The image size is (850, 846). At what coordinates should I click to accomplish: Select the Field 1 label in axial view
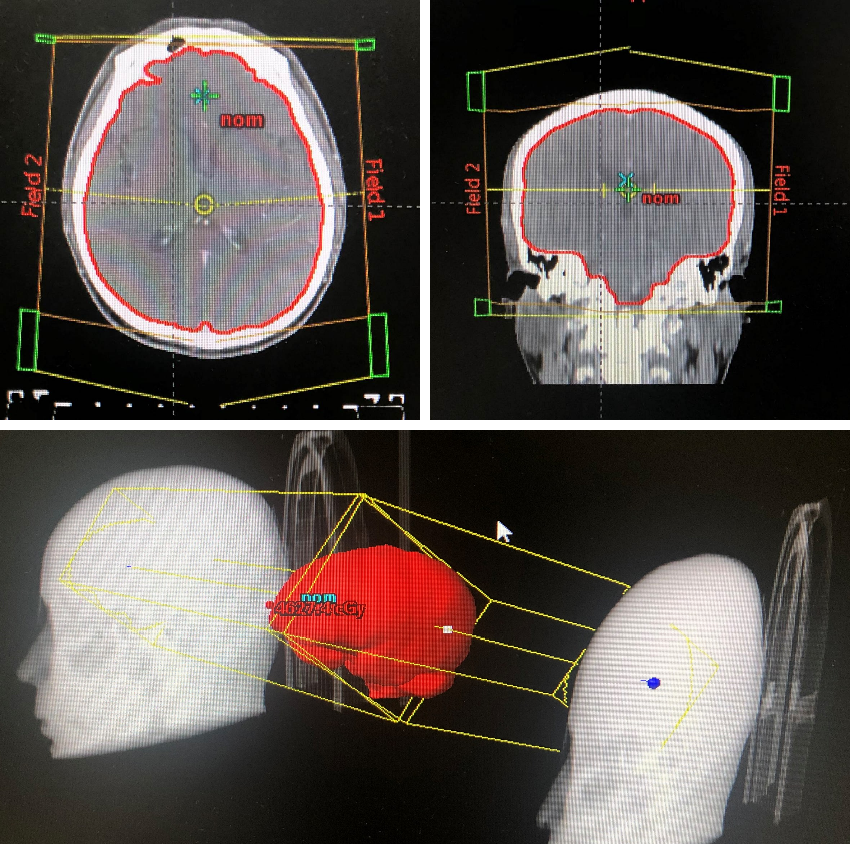point(374,188)
